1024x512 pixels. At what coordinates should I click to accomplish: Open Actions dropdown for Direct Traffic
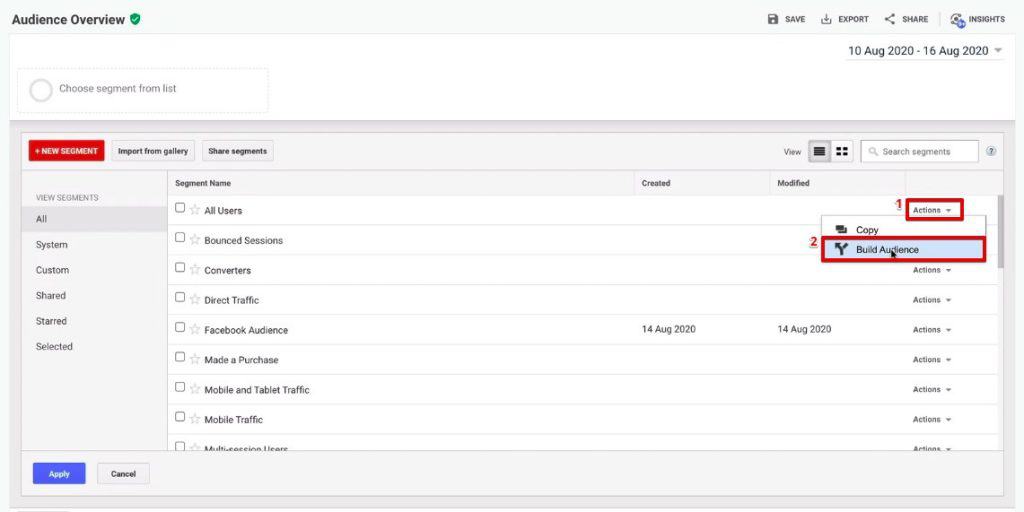tap(931, 300)
